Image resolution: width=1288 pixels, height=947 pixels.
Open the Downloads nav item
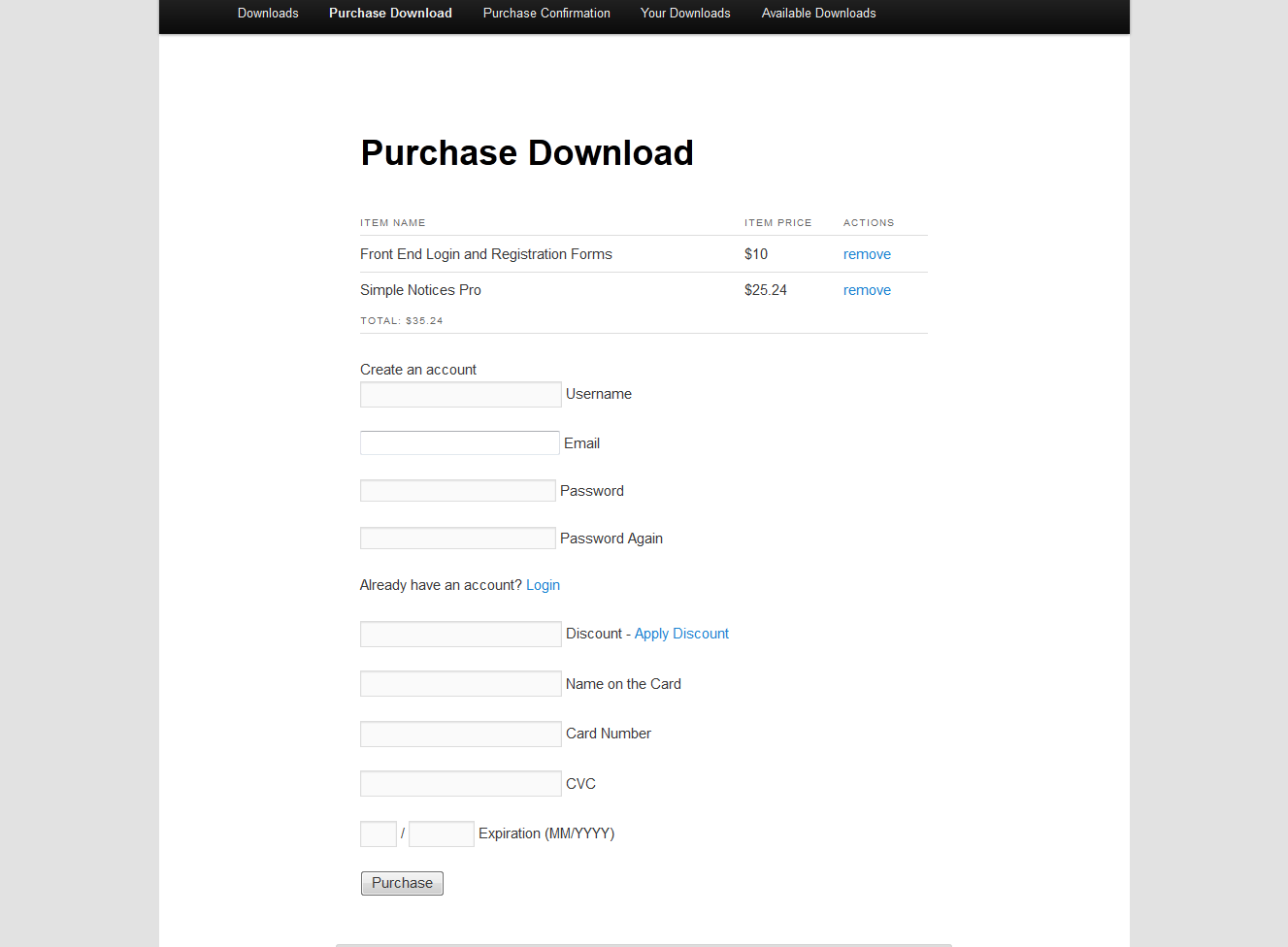[268, 14]
